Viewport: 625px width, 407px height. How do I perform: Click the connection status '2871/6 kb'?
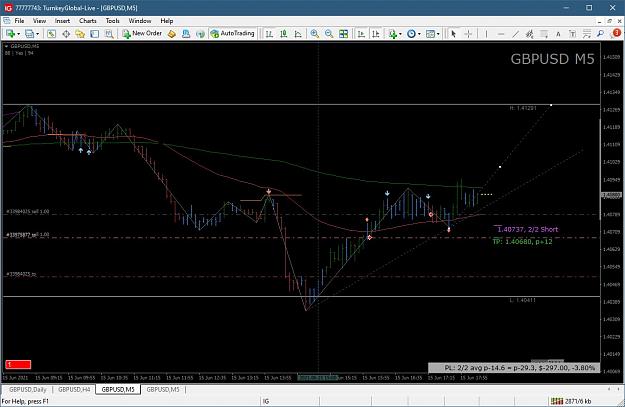click(x=570, y=401)
